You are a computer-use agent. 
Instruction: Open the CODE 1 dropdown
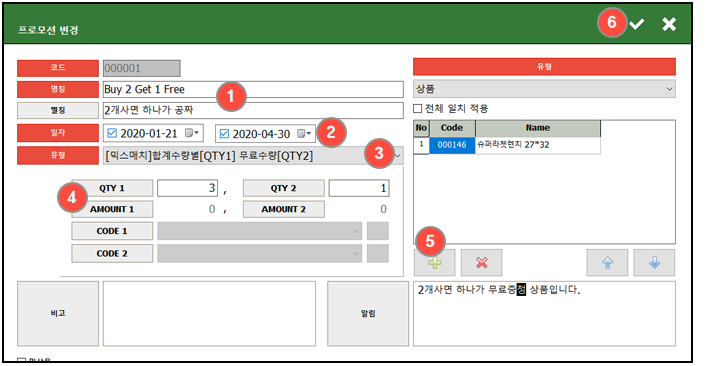(260, 231)
